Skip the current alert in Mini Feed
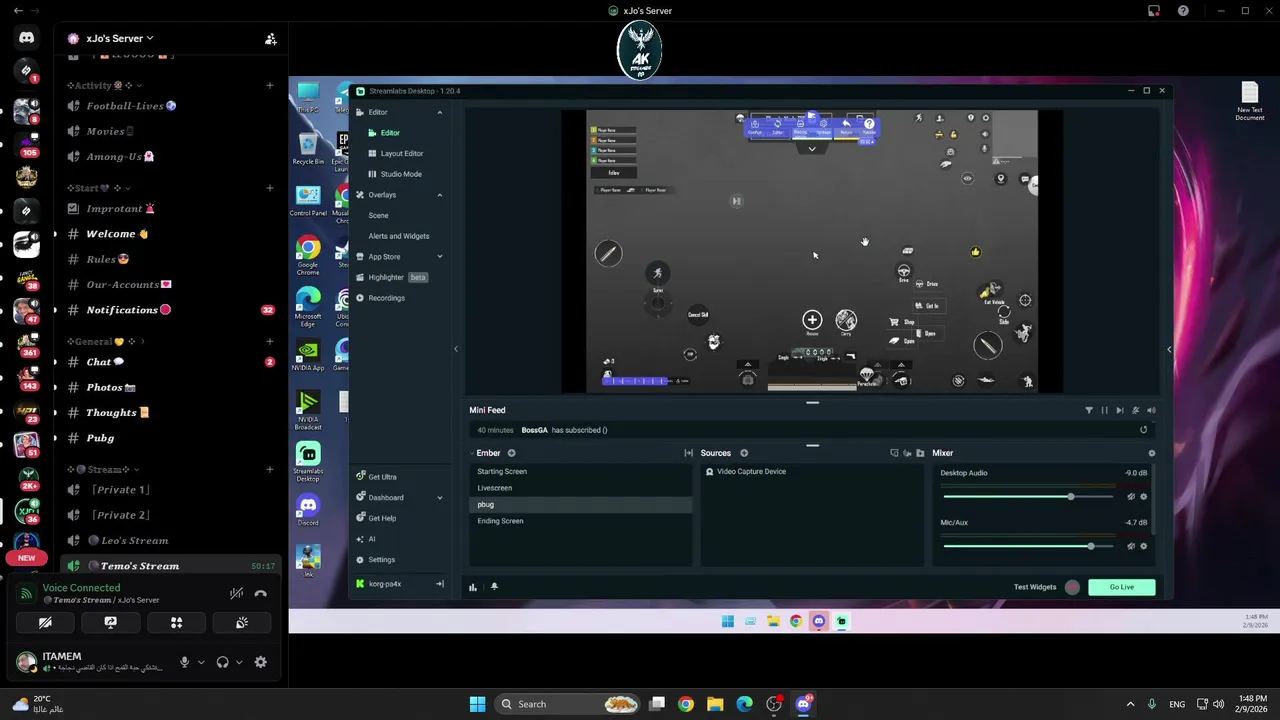This screenshot has height=720, width=1280. pyautogui.click(x=1120, y=410)
